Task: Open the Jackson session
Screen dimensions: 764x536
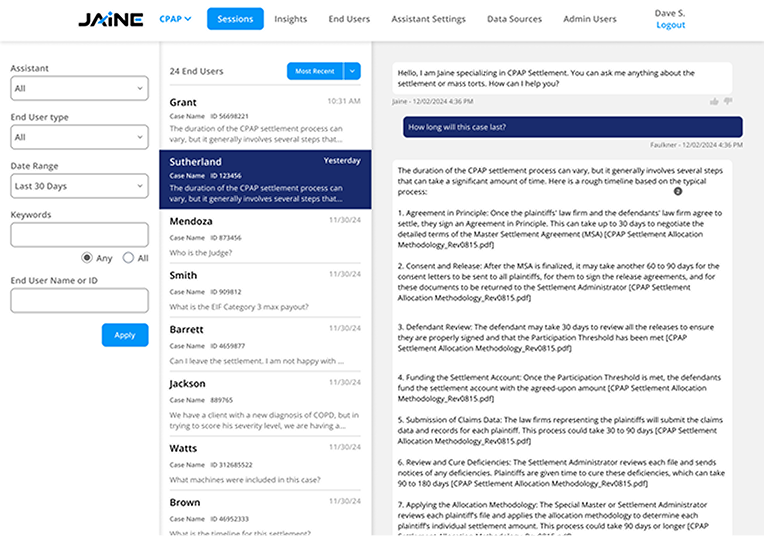Action: click(x=265, y=404)
